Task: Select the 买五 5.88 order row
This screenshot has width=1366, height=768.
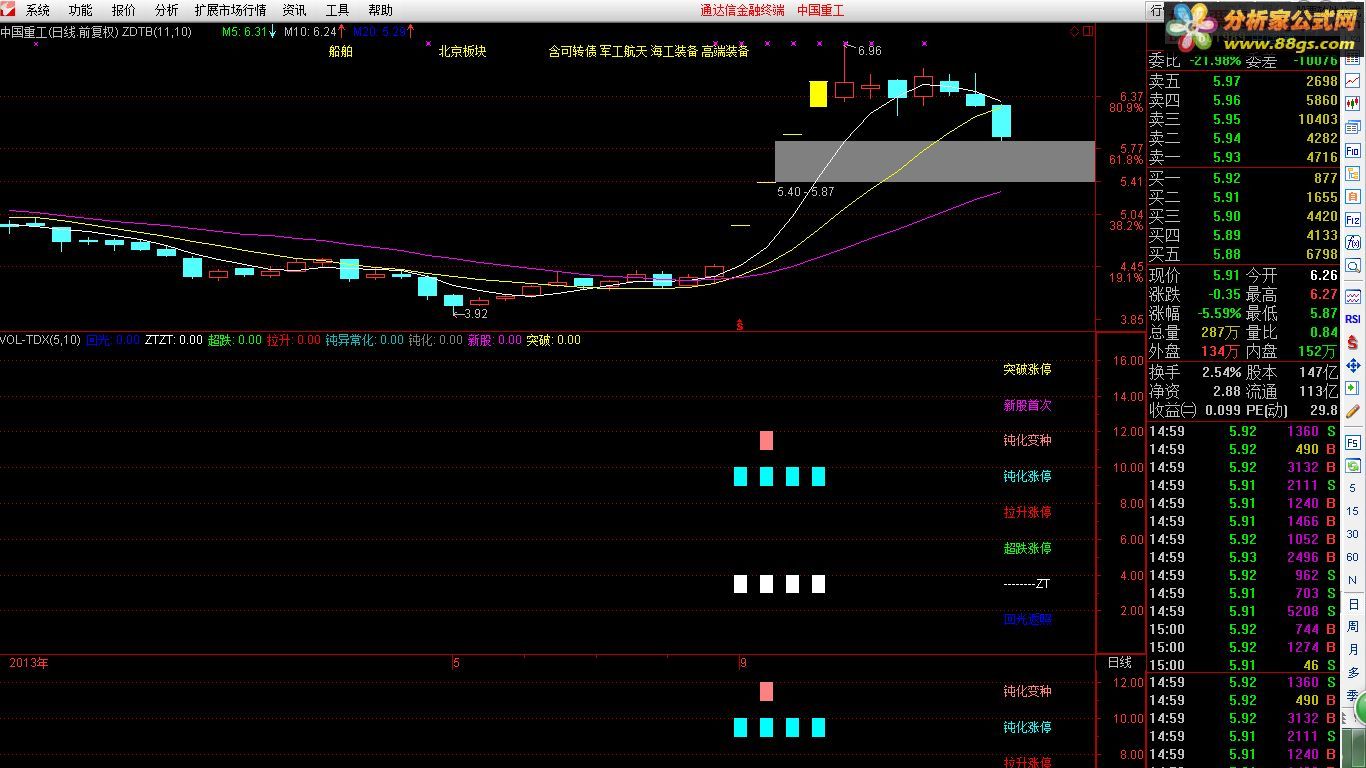Action: coord(1243,254)
